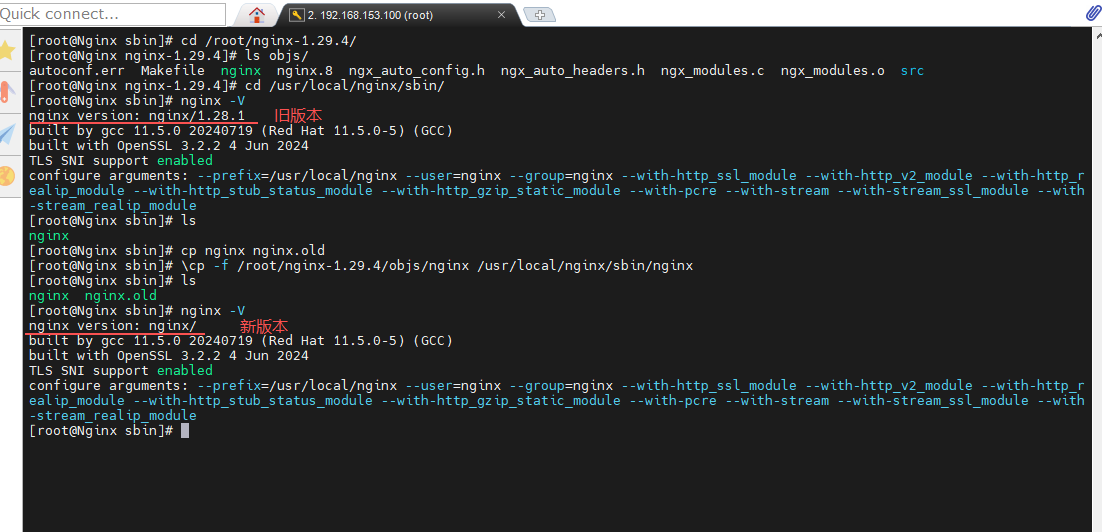The width and height of the screenshot is (1102, 532).
Task: Click ngx_auto_config.h in the listing
Action: point(417,70)
